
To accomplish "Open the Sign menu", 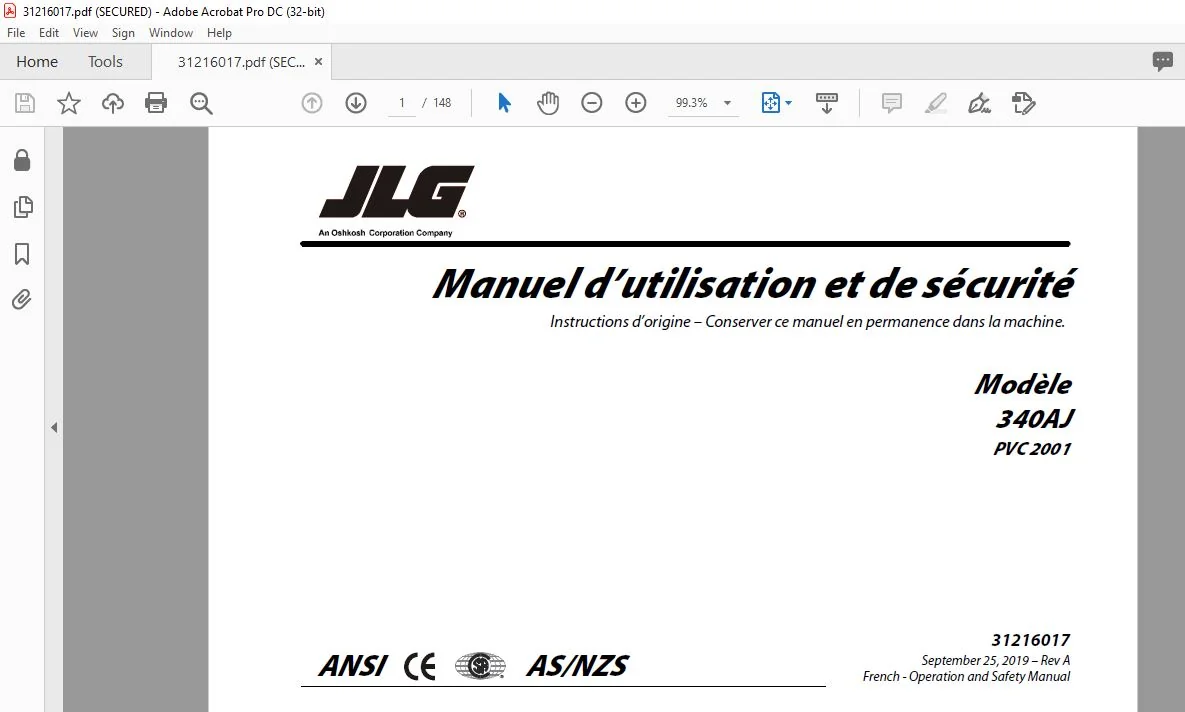I will (x=123, y=33).
